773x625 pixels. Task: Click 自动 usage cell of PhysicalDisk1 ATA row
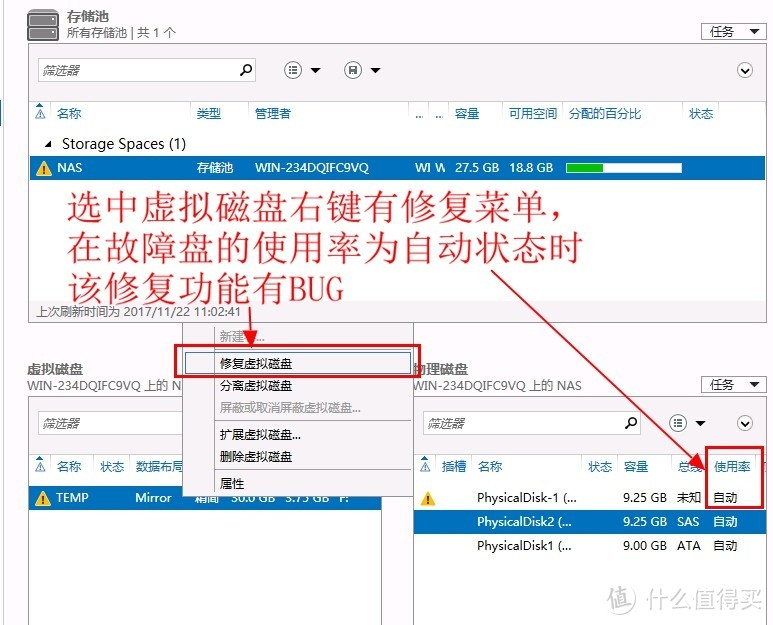click(725, 546)
